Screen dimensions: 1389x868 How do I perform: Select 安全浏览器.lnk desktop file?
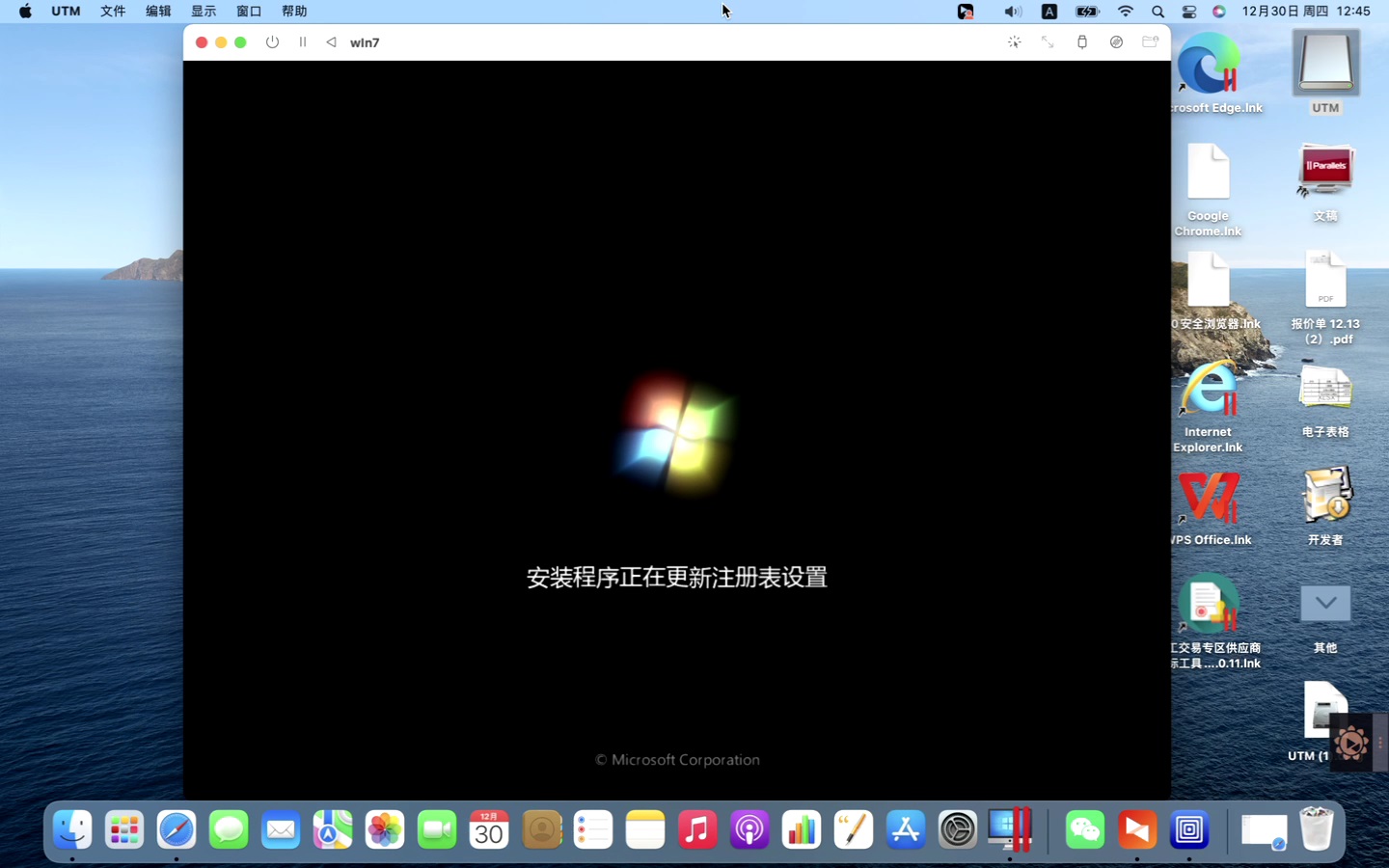[1209, 280]
